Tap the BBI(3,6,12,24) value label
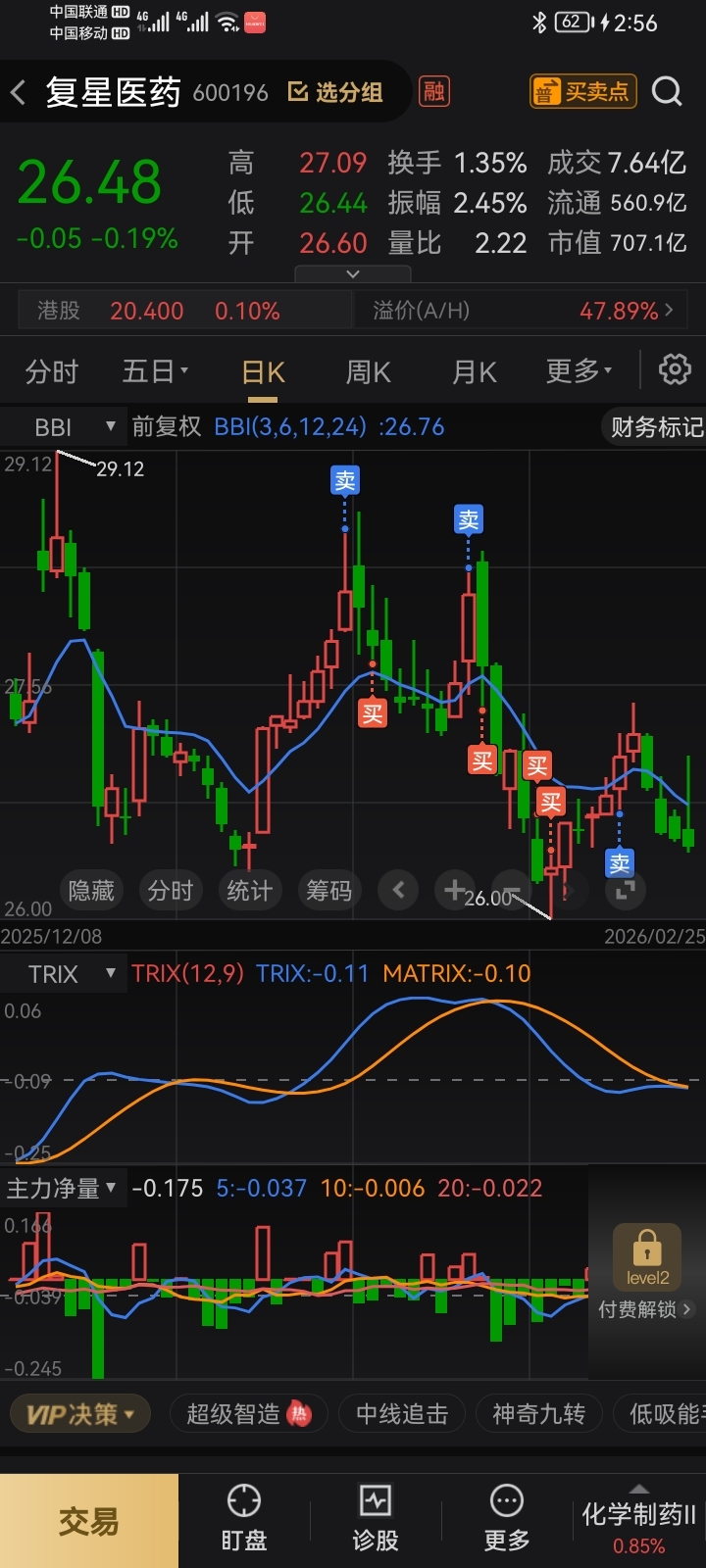Screen dimensions: 706x1568 [x=329, y=427]
